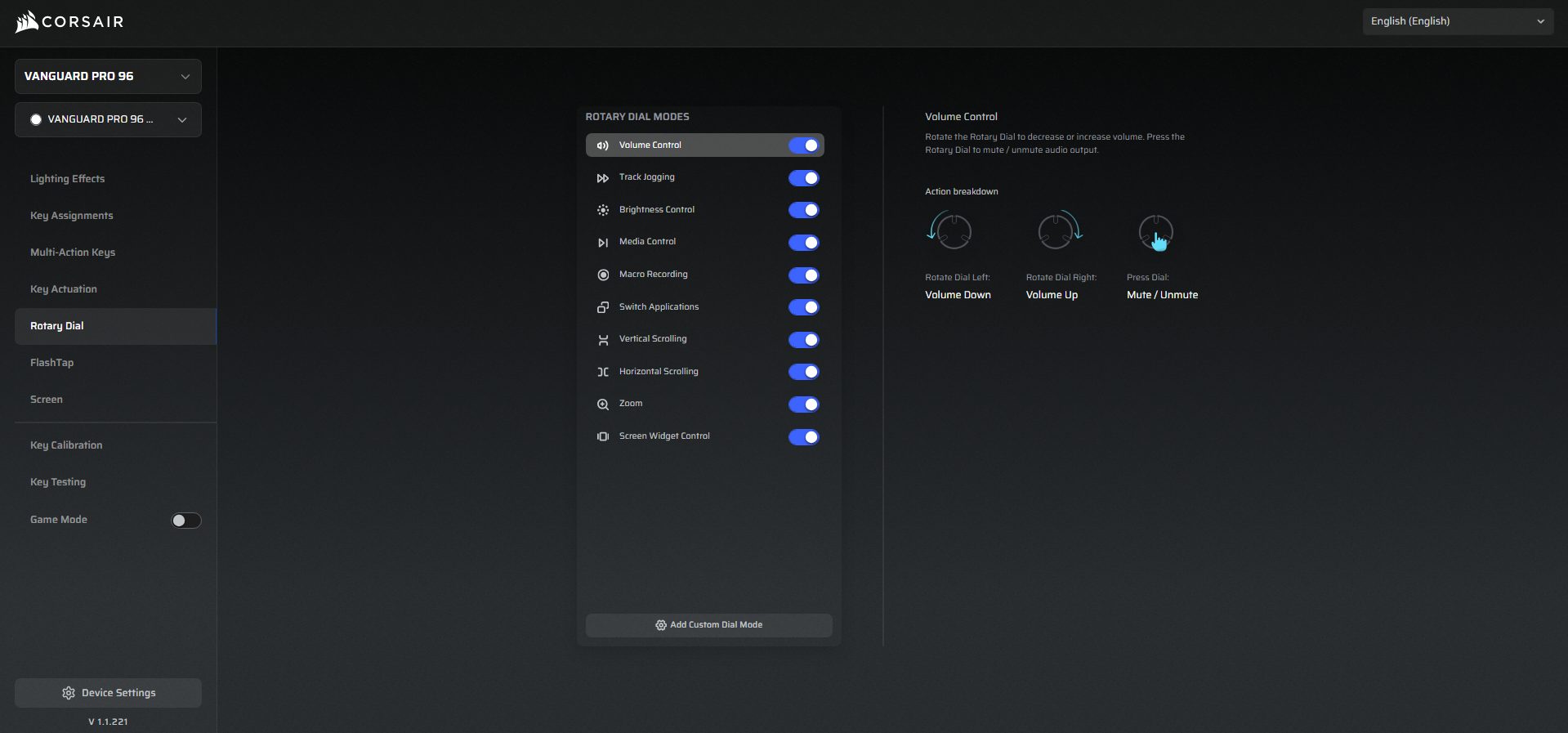Click the Switch Applications icon

click(603, 307)
